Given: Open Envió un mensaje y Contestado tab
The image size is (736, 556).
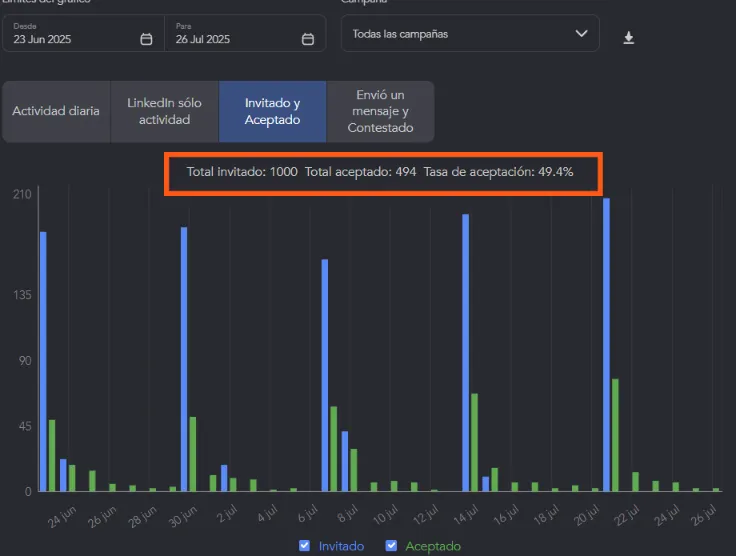Looking at the screenshot, I should tap(380, 111).
